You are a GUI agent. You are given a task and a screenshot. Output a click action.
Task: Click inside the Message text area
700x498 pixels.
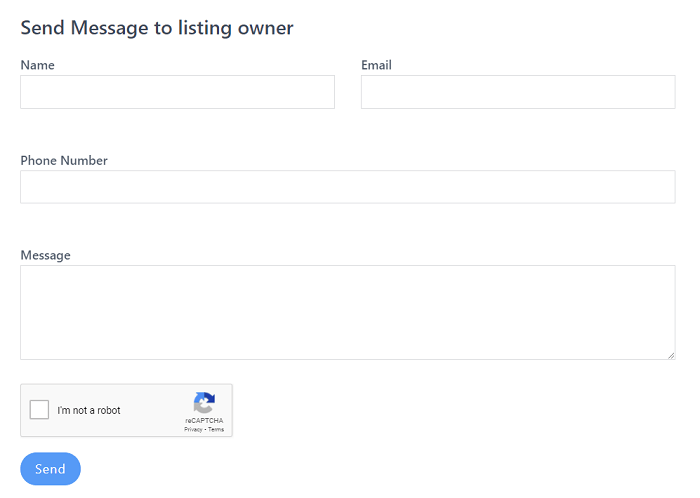(x=348, y=312)
